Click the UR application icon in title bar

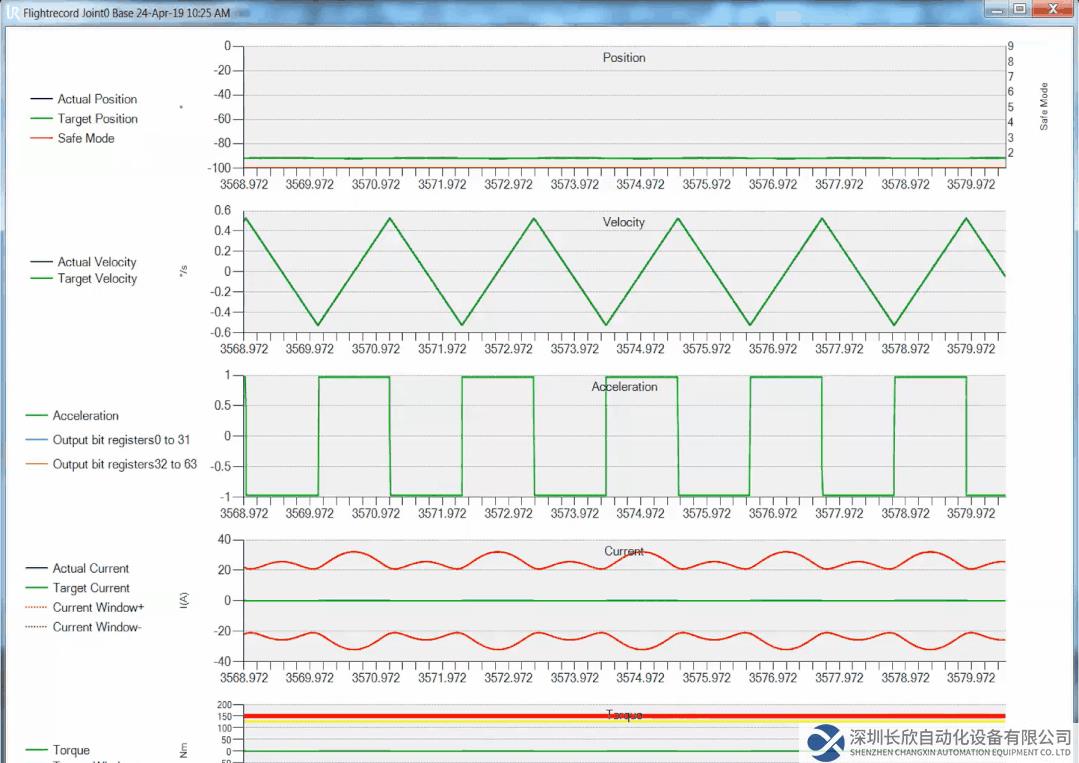pos(11,13)
